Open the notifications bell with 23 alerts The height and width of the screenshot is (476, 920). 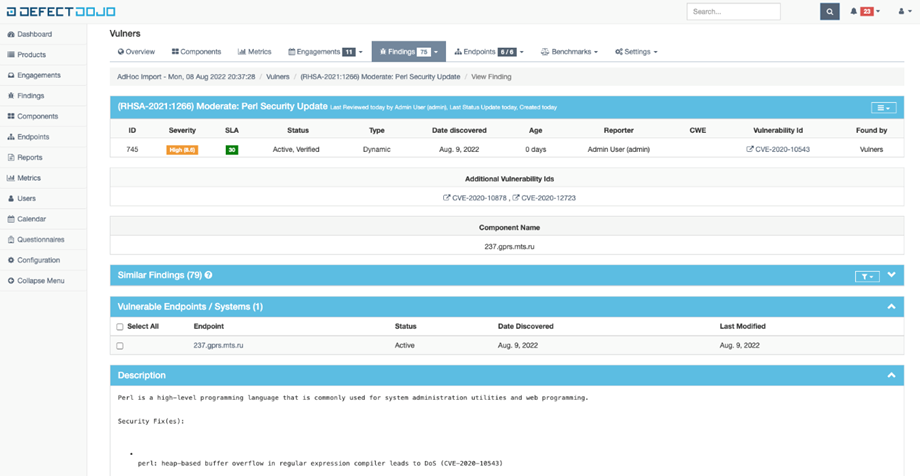pyautogui.click(x=865, y=11)
